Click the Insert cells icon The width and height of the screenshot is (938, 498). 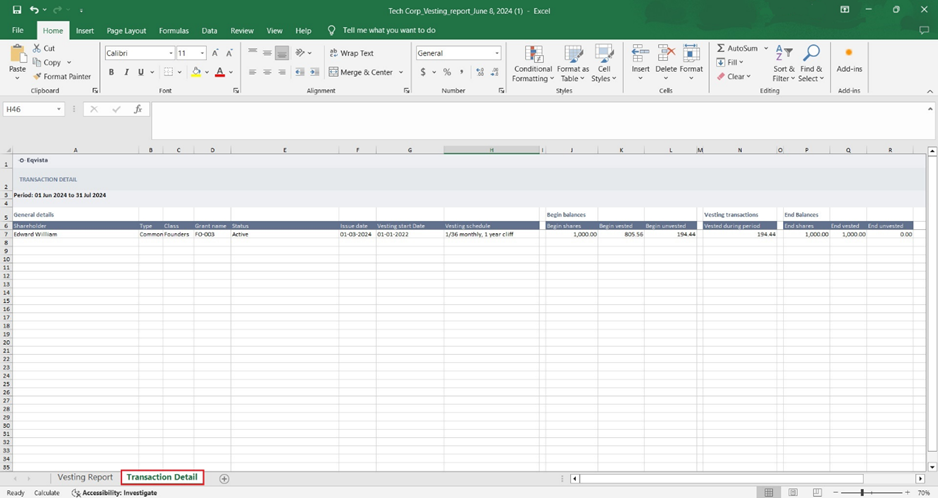(x=640, y=54)
